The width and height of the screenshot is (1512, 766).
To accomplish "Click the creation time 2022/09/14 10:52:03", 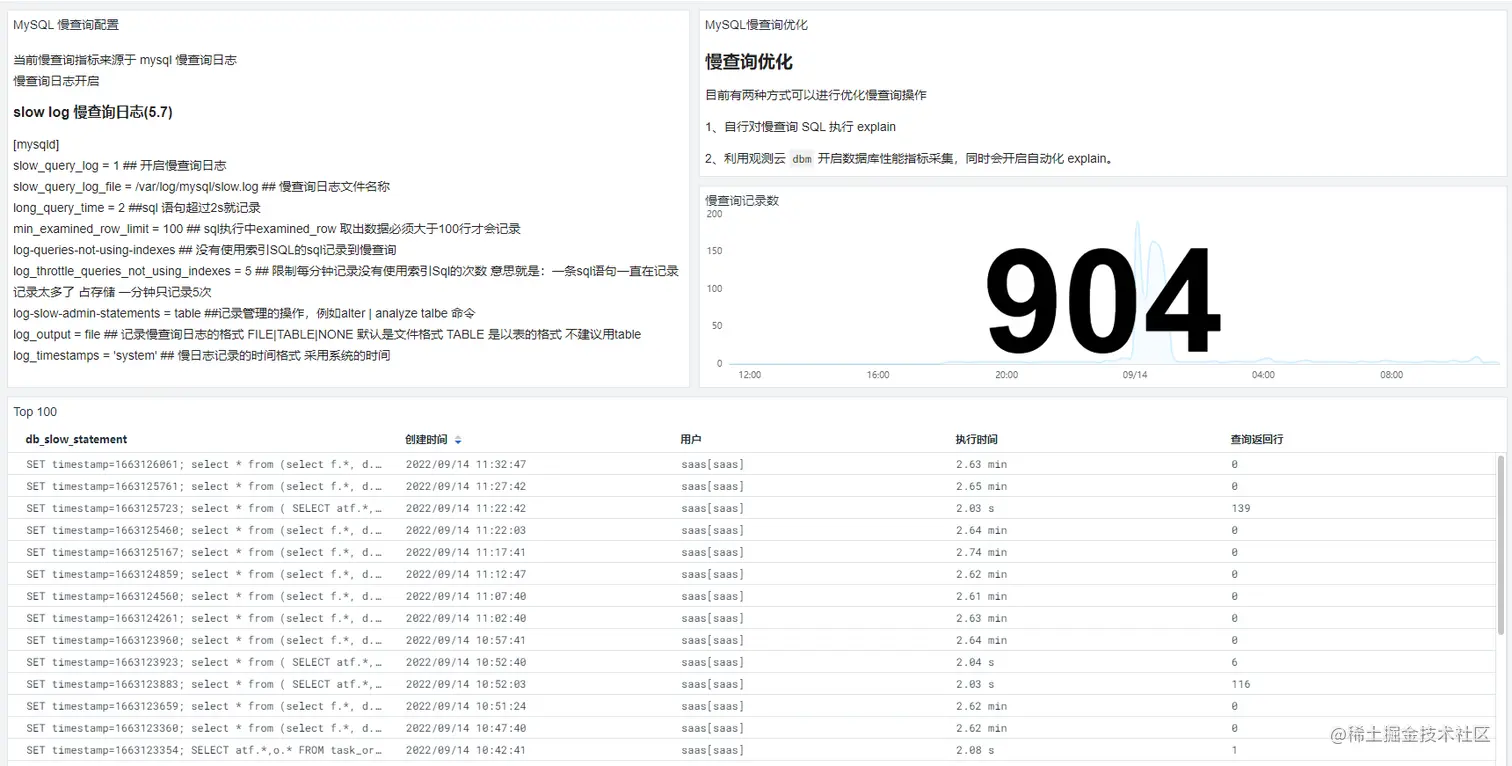I will tap(465, 684).
